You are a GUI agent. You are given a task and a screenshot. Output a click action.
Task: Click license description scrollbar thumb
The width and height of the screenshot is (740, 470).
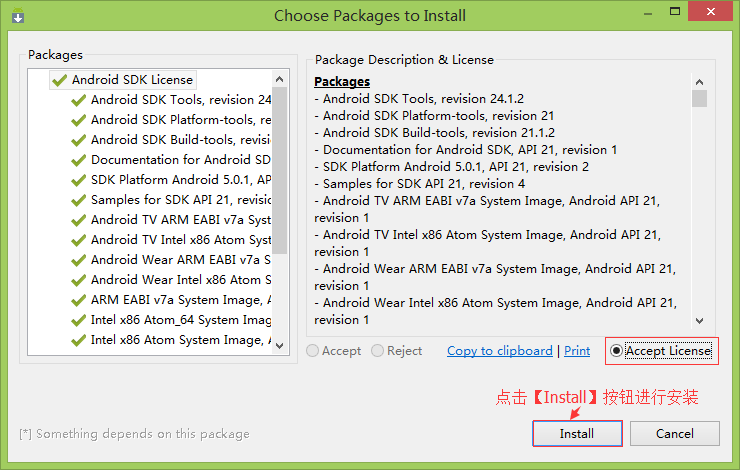pyautogui.click(x=699, y=99)
